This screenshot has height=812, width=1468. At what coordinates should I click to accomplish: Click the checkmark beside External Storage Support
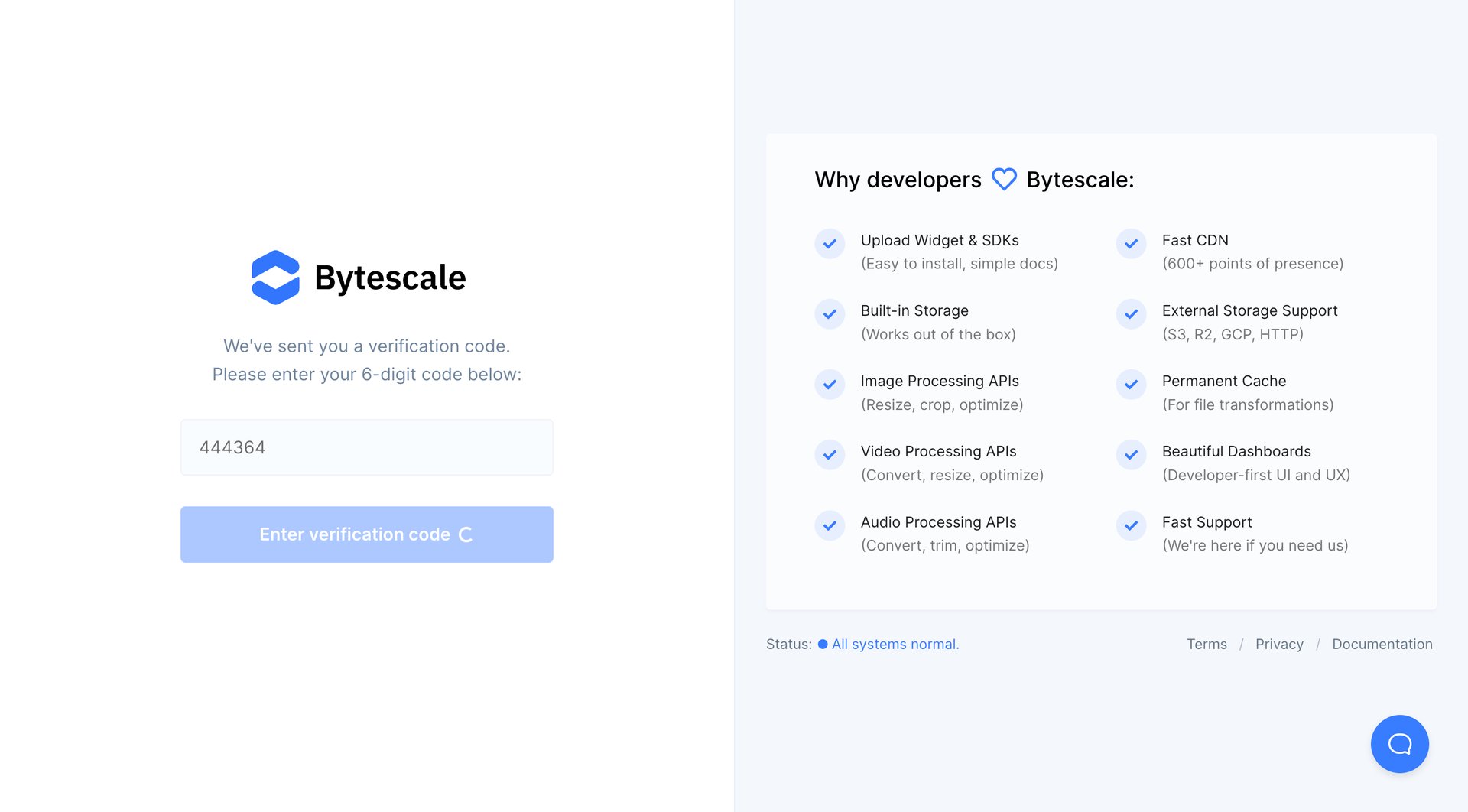click(1130, 314)
